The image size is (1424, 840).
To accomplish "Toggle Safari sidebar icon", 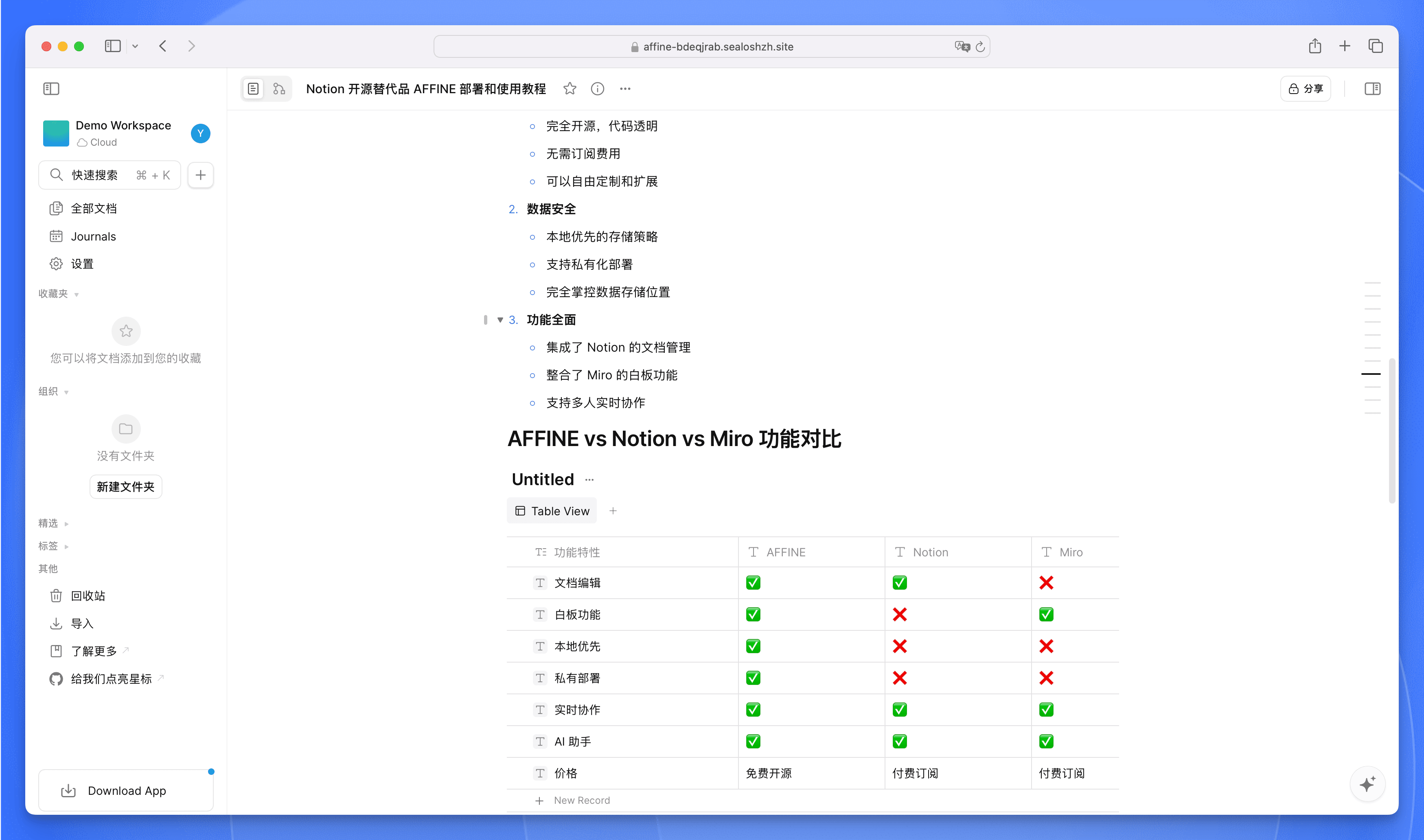I will click(x=113, y=46).
